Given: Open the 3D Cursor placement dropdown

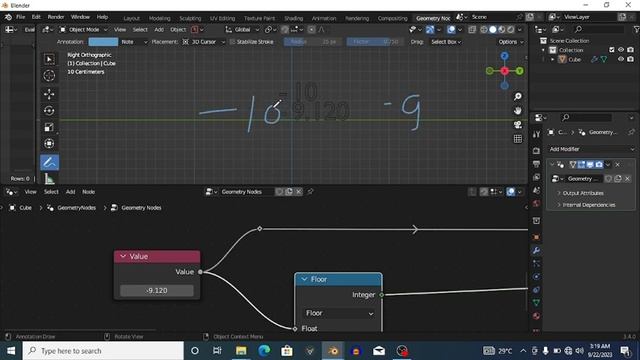Looking at the screenshot, I should [x=204, y=42].
